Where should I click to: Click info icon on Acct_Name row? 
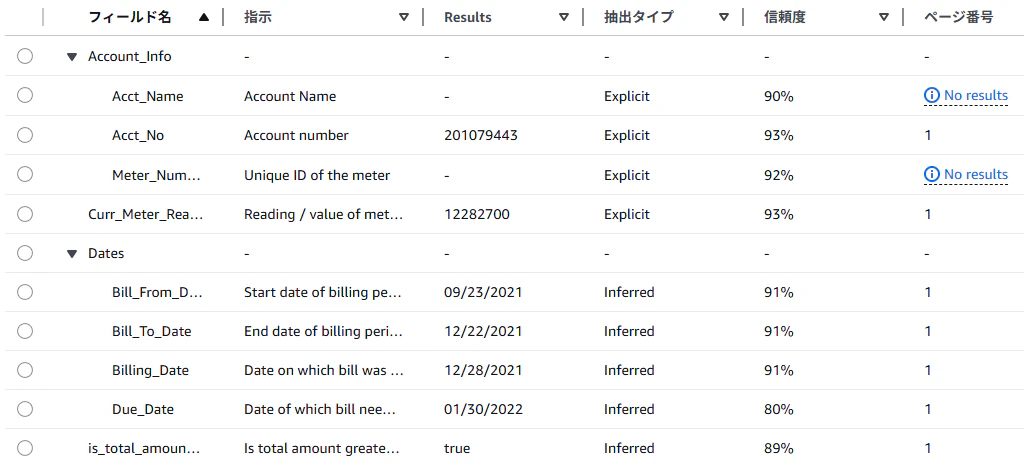931,96
